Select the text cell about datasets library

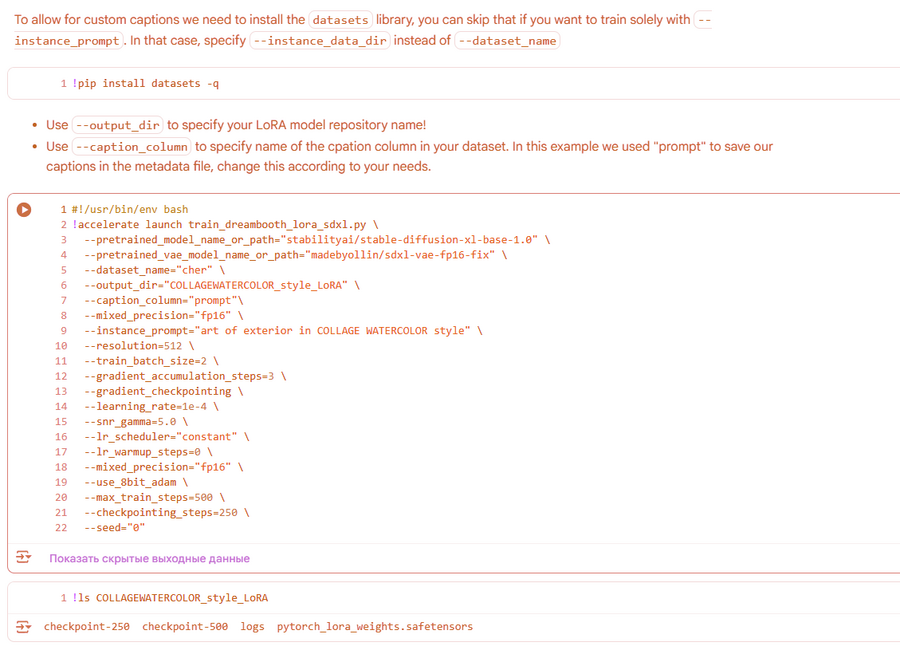pos(360,30)
